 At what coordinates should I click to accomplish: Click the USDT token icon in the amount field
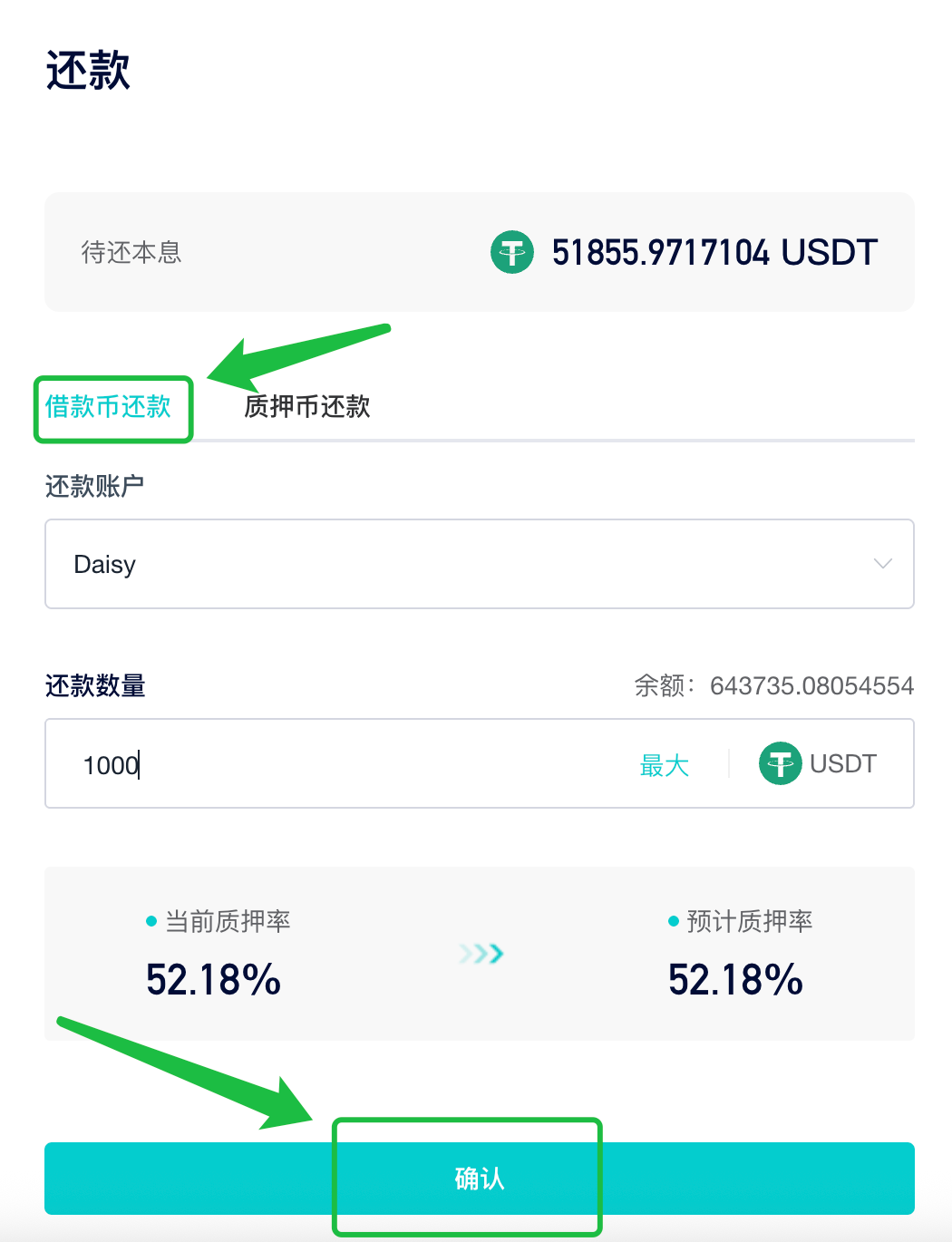pos(780,763)
